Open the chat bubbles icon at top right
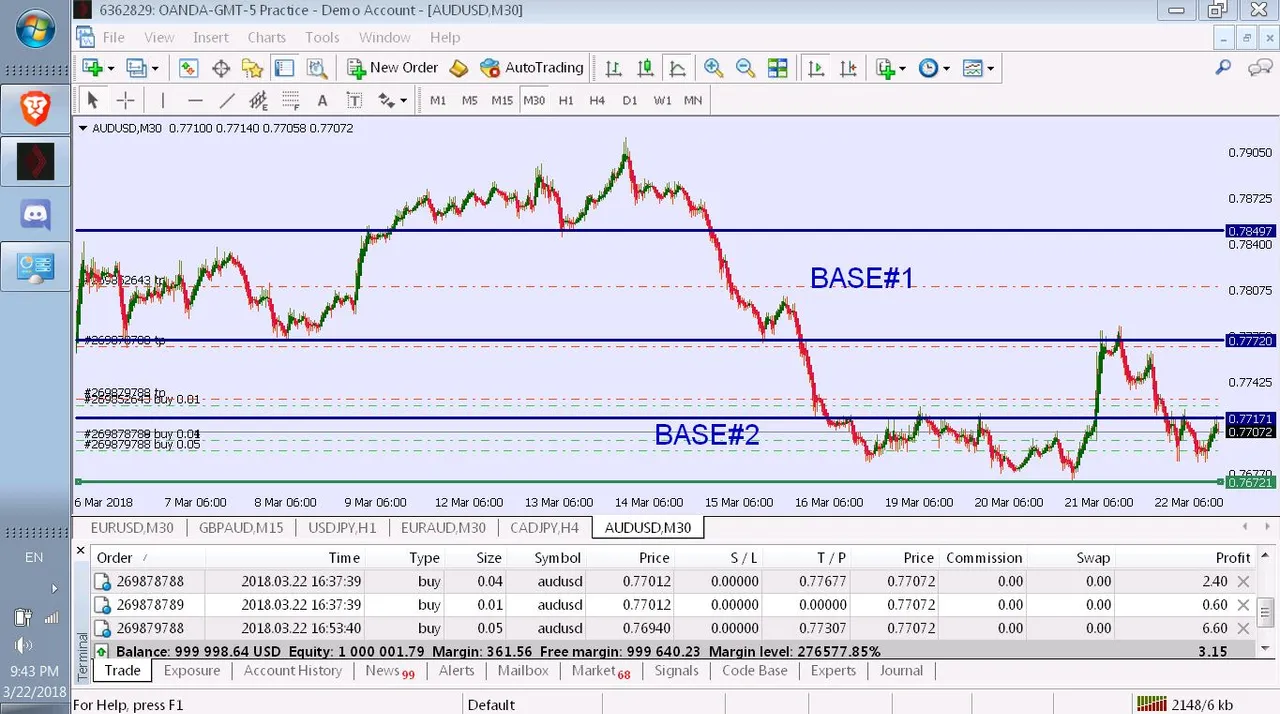The image size is (1280, 714). 1259,68
